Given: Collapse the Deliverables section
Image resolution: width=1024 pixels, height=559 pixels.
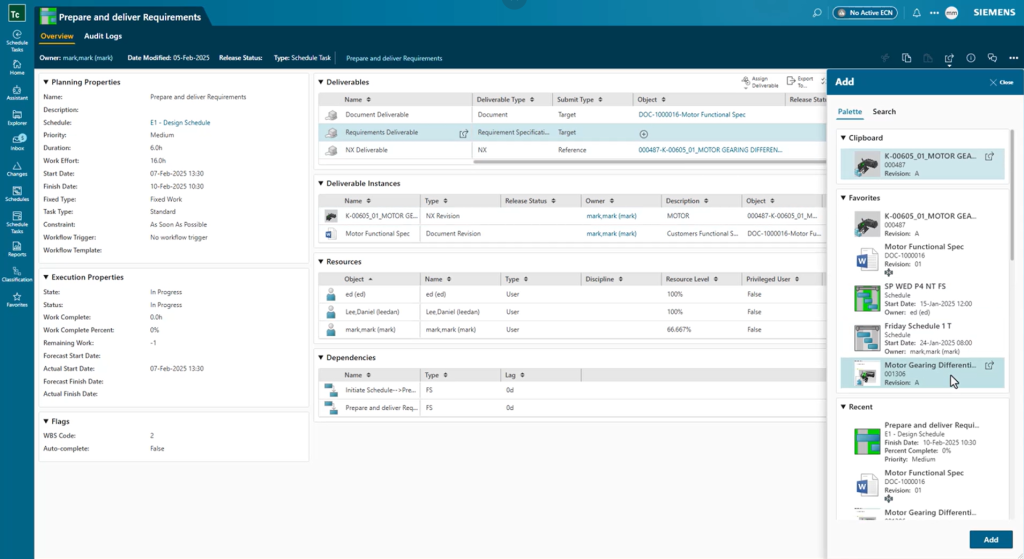Looking at the screenshot, I should (321, 82).
